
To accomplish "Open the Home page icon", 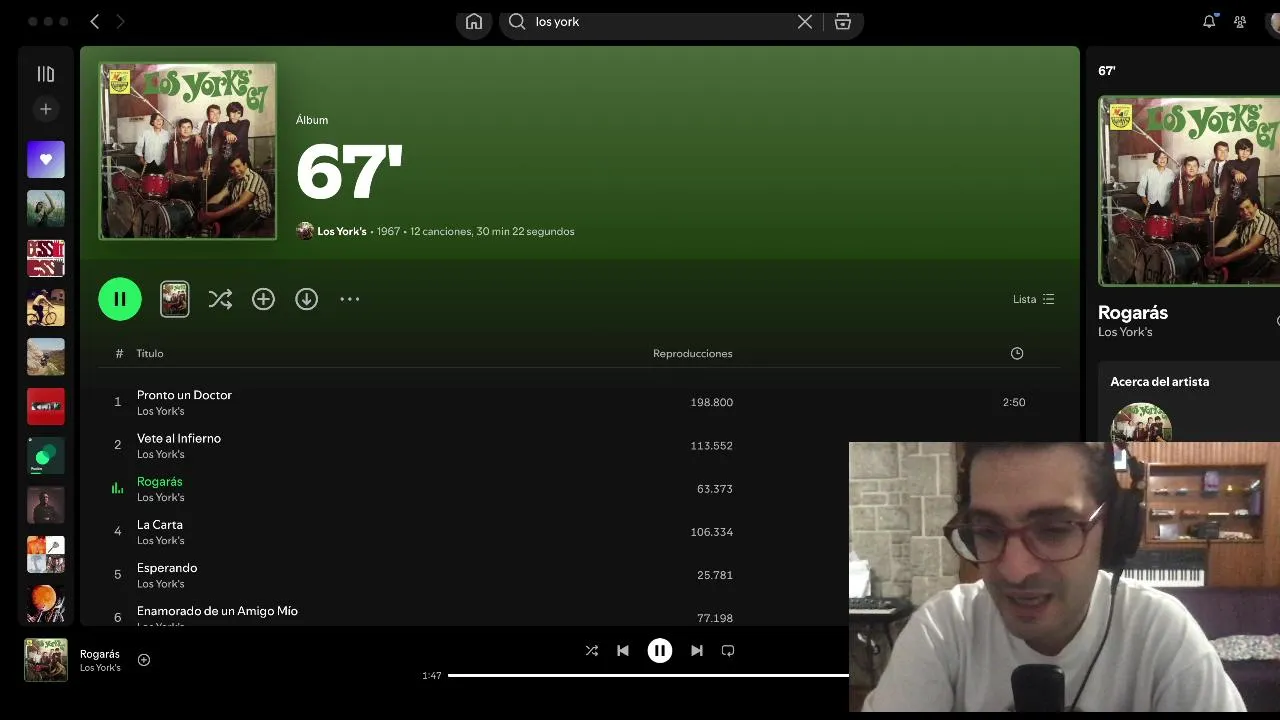I will (x=474, y=21).
